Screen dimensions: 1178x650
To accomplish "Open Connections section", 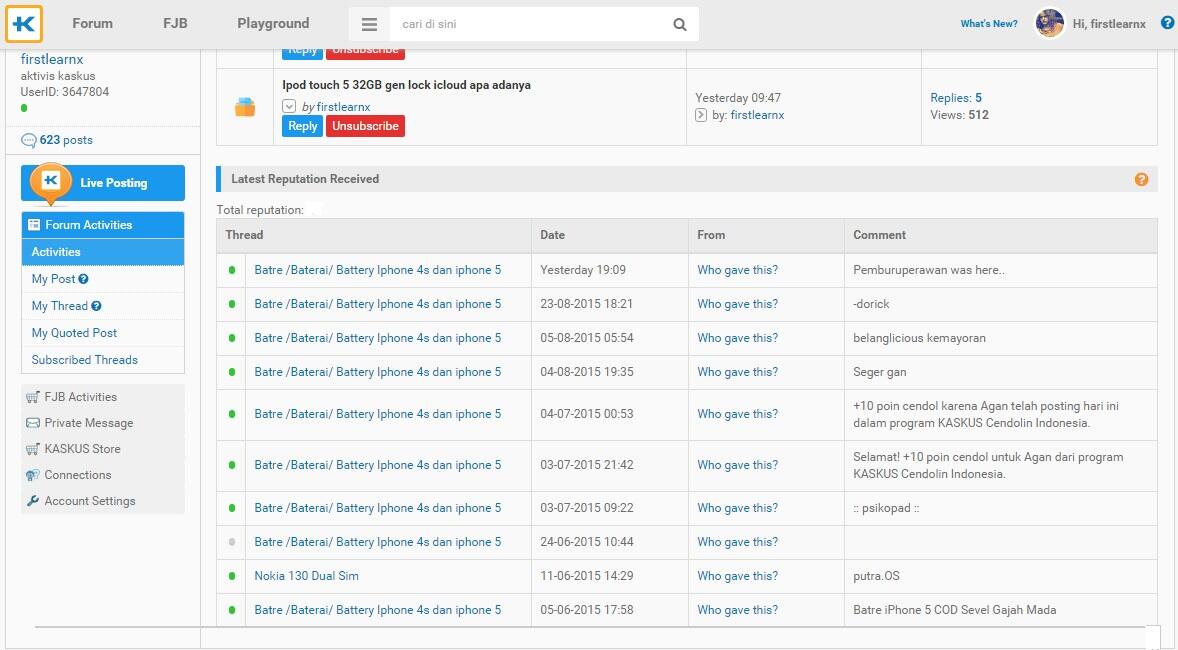I will click(x=103, y=475).
